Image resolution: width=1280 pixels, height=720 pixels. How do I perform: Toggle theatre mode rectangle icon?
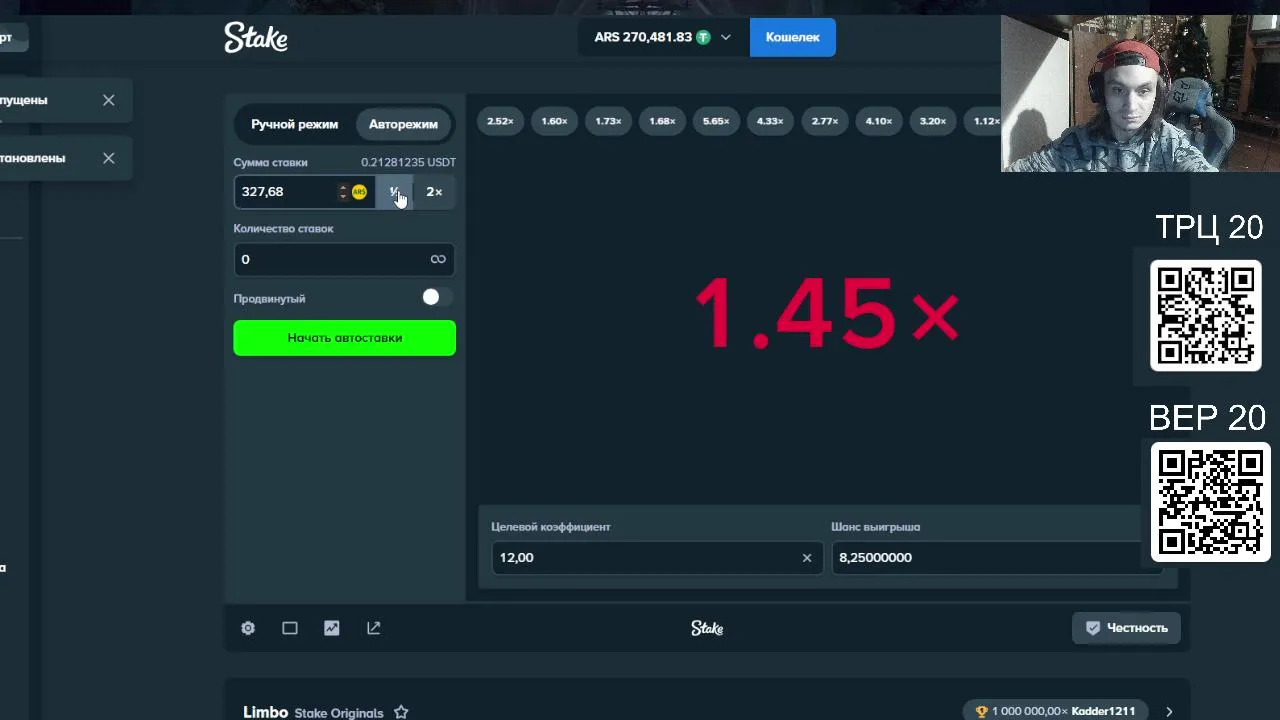tap(290, 628)
